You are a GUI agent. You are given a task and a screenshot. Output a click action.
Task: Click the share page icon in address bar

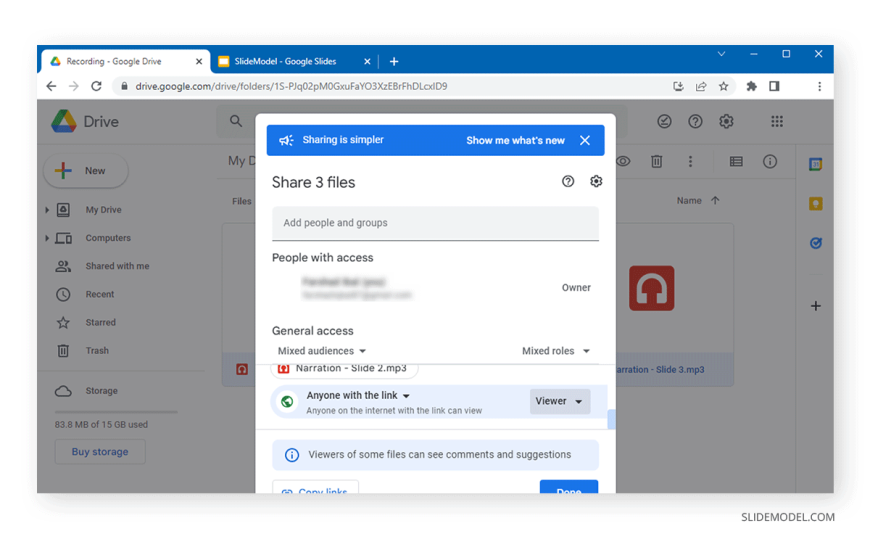(x=701, y=86)
